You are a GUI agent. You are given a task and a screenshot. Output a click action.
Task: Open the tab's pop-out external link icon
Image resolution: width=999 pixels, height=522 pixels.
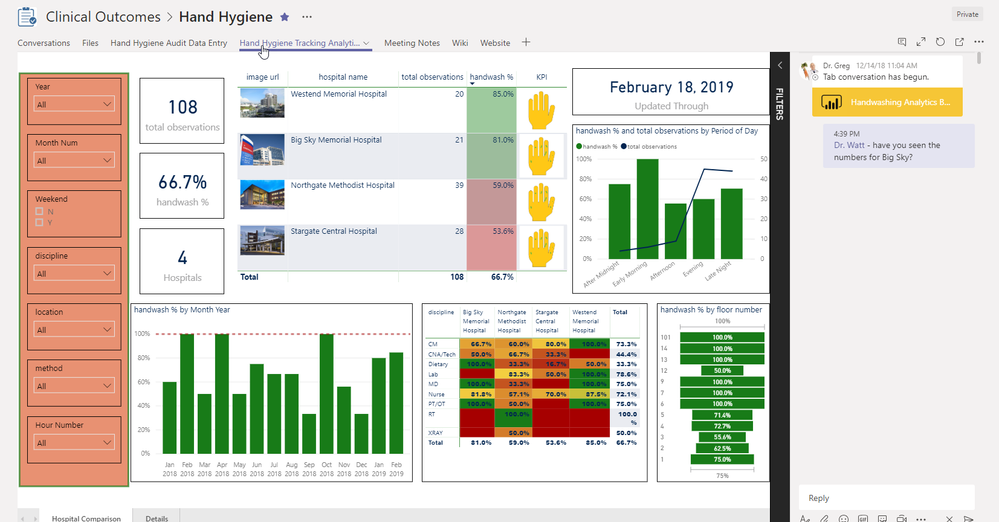pyautogui.click(x=959, y=42)
